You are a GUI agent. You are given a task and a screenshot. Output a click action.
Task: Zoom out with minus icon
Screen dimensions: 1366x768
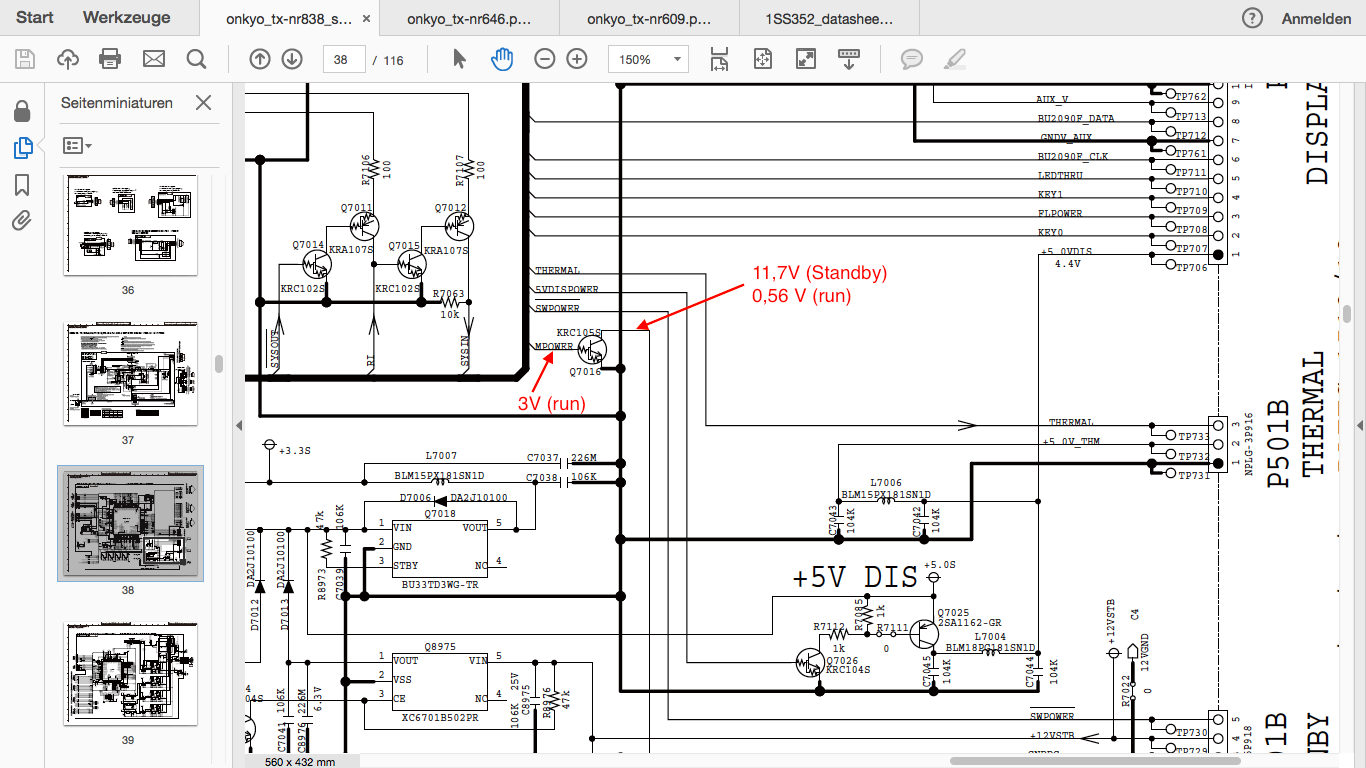[x=545, y=59]
